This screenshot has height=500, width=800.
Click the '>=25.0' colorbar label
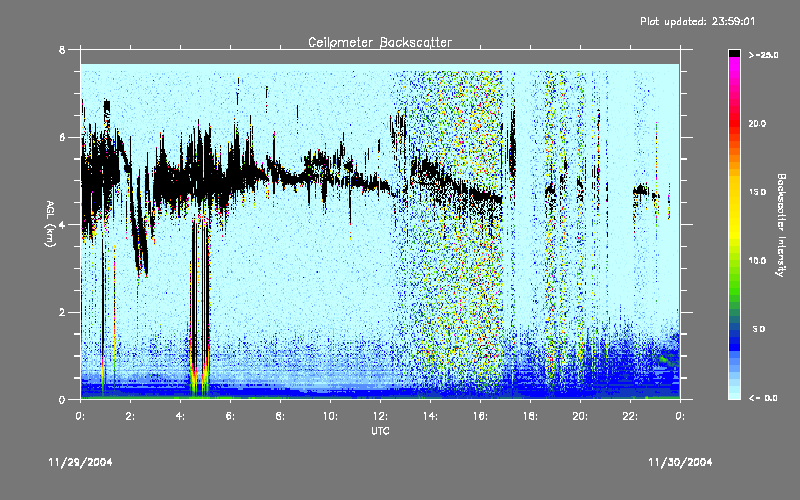(763, 55)
